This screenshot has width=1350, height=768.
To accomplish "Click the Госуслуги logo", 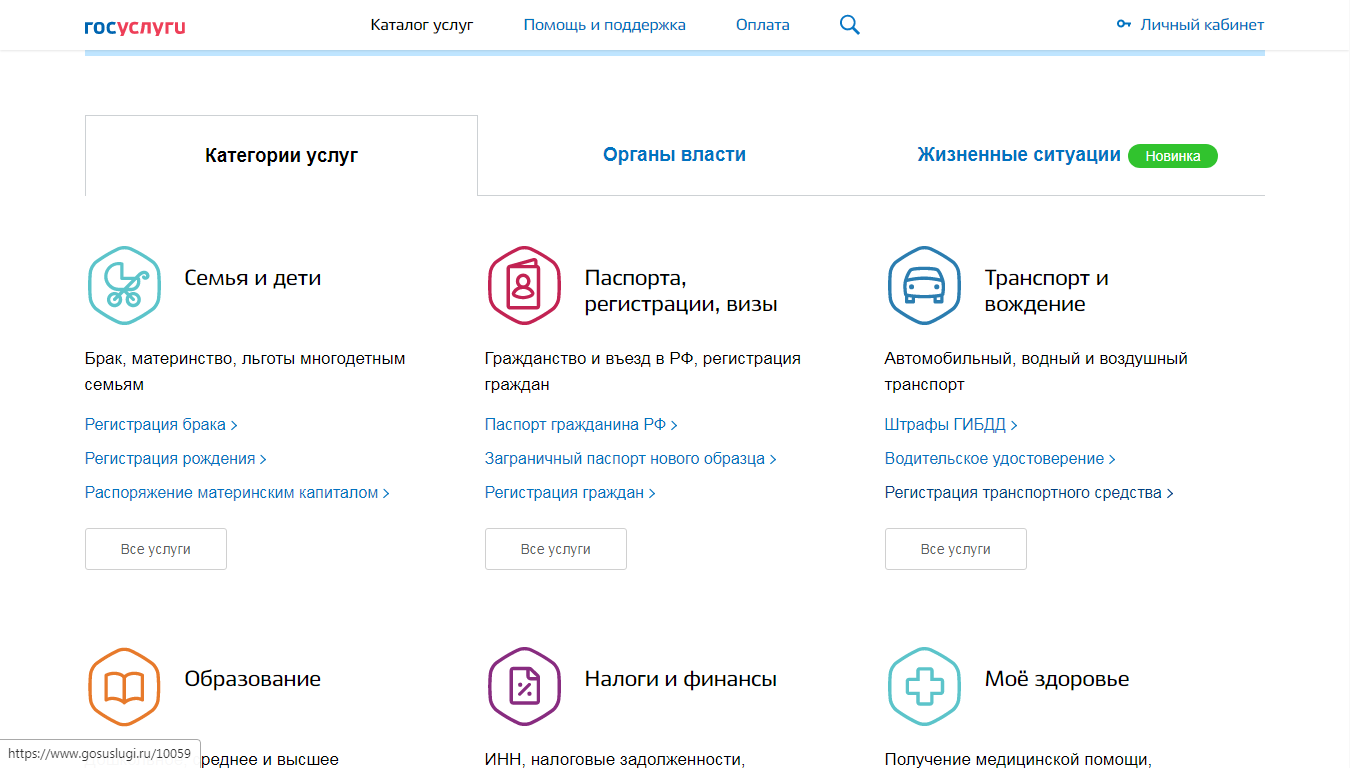I will tap(135, 26).
